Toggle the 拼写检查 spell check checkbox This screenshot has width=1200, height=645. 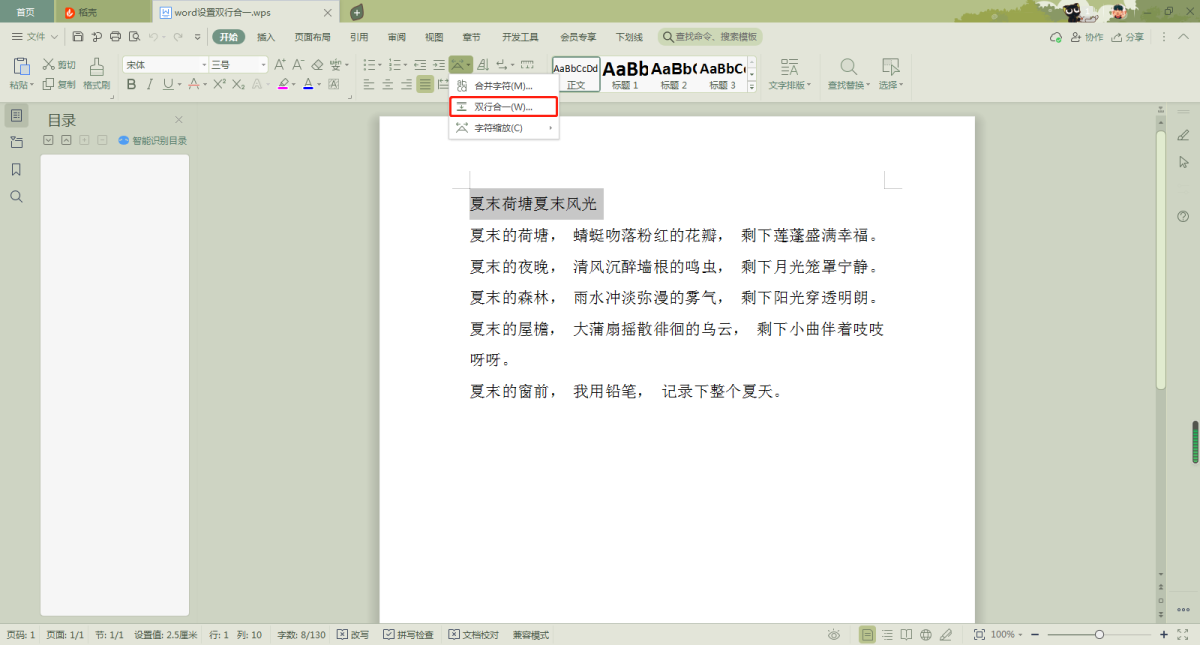(x=409, y=635)
